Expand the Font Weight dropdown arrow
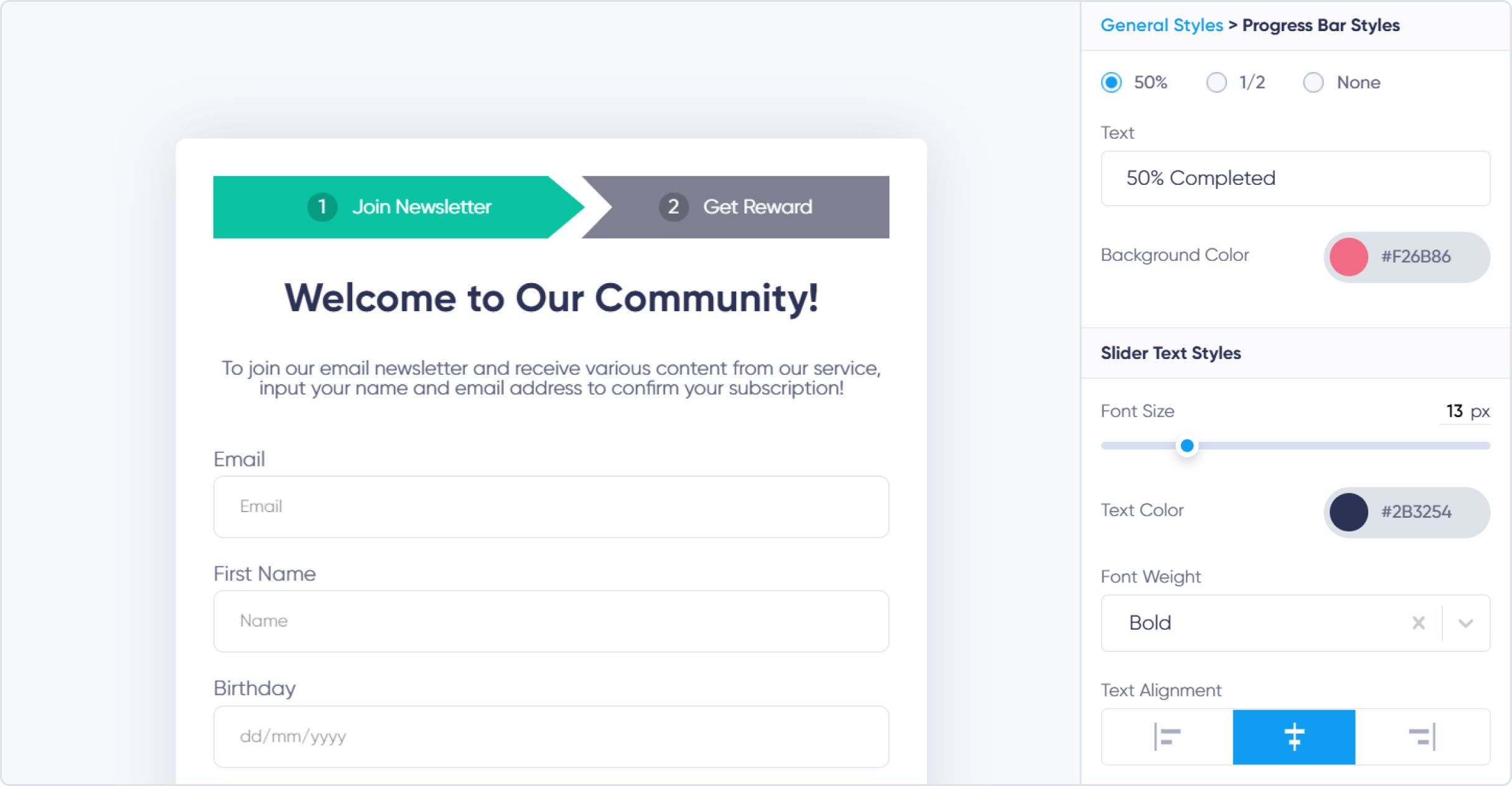This screenshot has height=786, width=1512. [x=1466, y=623]
